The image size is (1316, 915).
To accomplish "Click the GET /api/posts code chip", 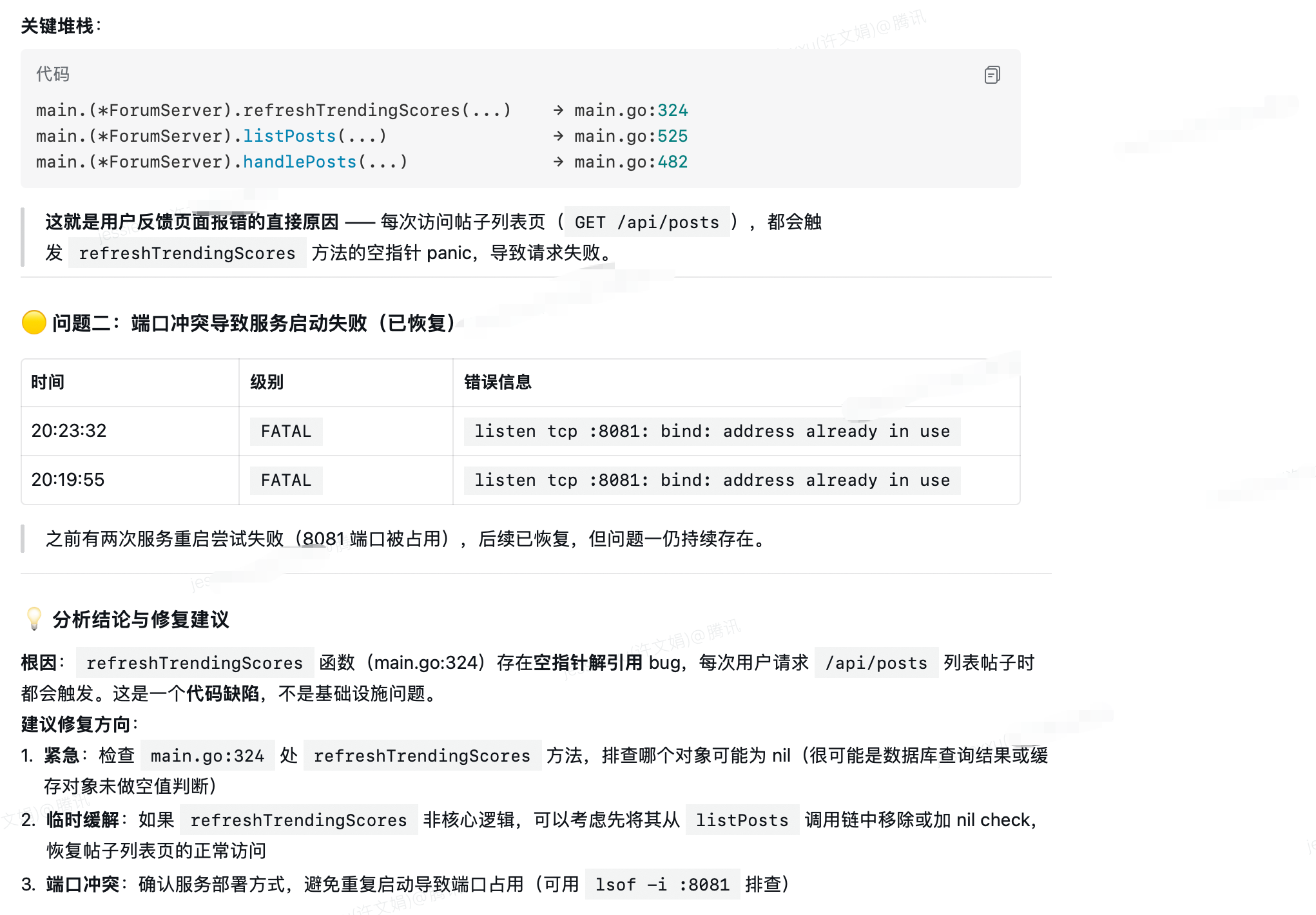I will pyautogui.click(x=646, y=222).
